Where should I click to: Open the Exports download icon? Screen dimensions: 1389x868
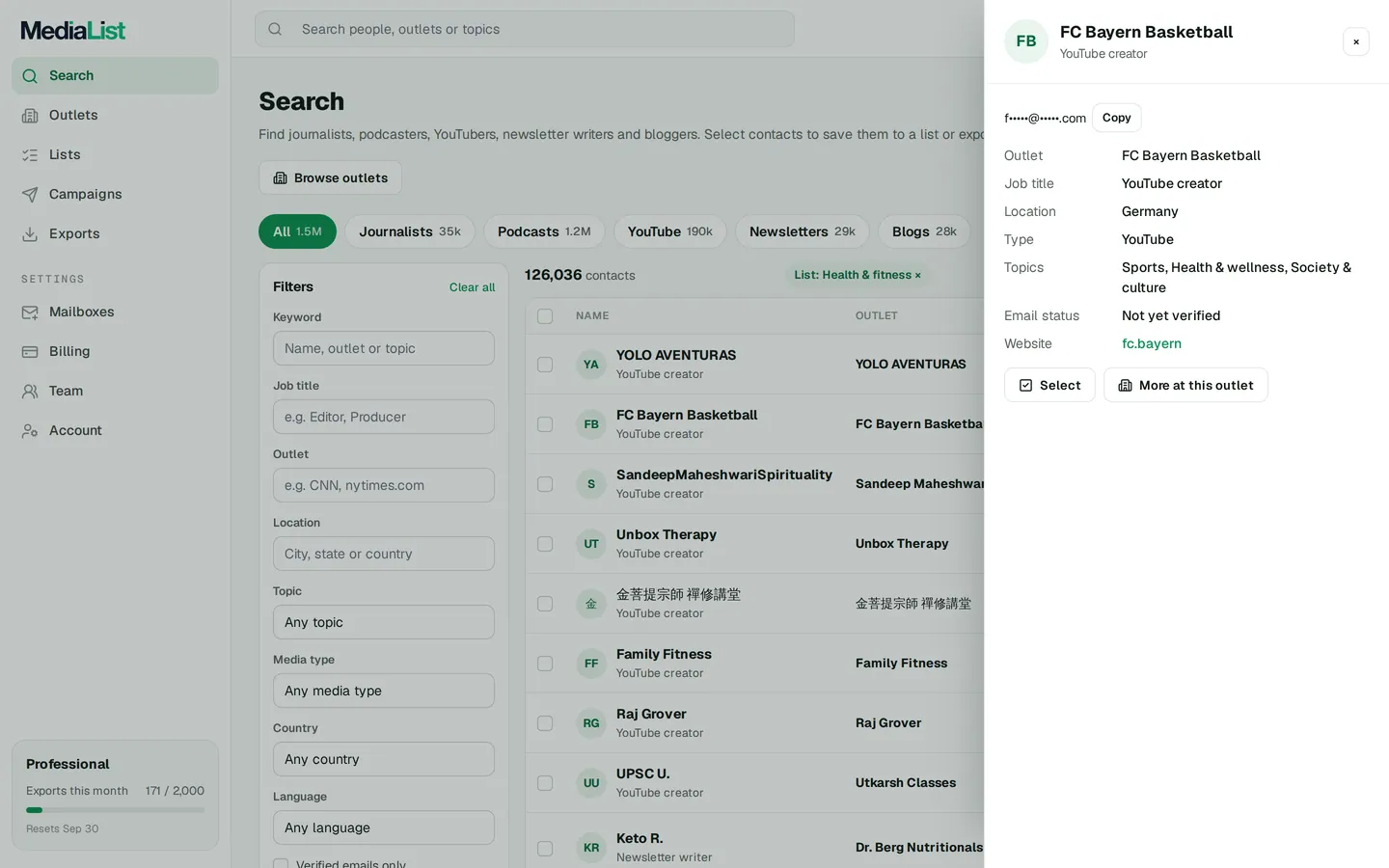[30, 233]
